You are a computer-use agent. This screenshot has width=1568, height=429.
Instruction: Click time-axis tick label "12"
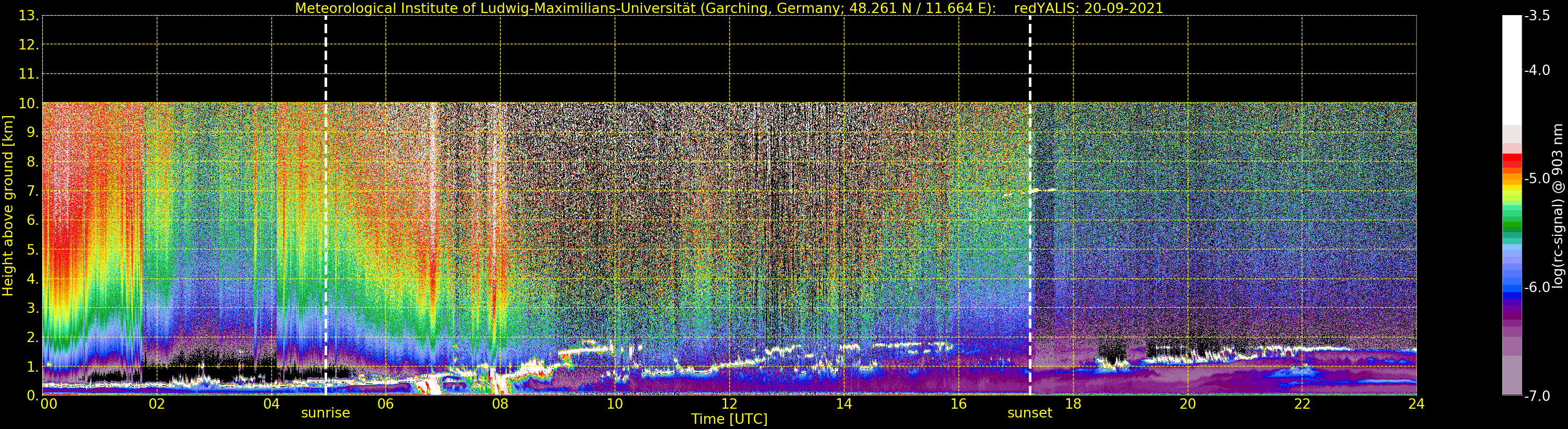pyautogui.click(x=729, y=403)
